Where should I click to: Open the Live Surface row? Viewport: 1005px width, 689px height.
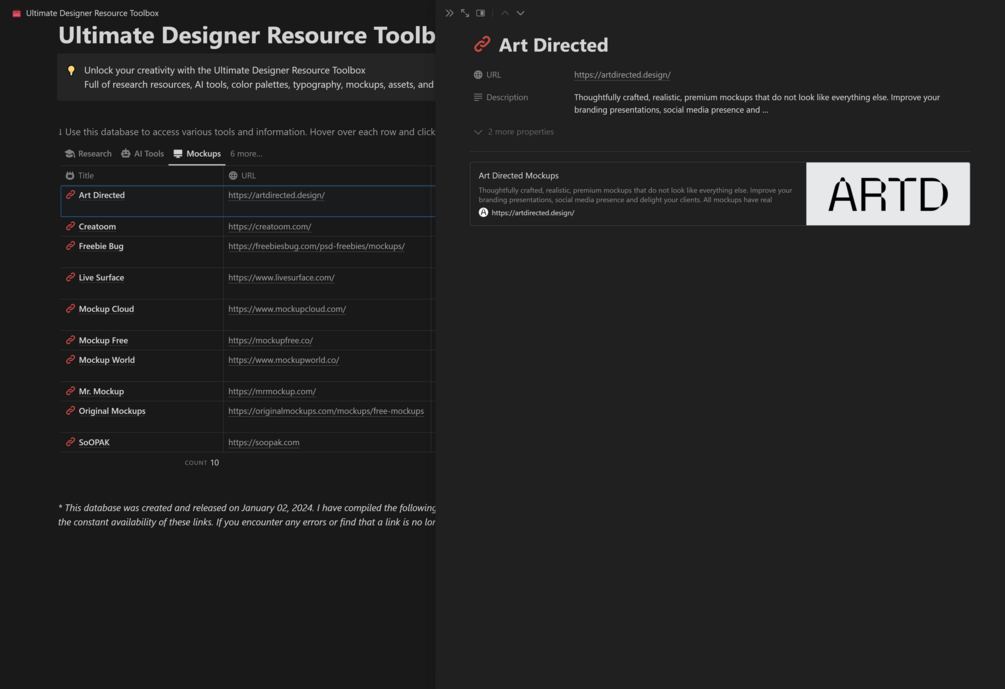coord(101,278)
